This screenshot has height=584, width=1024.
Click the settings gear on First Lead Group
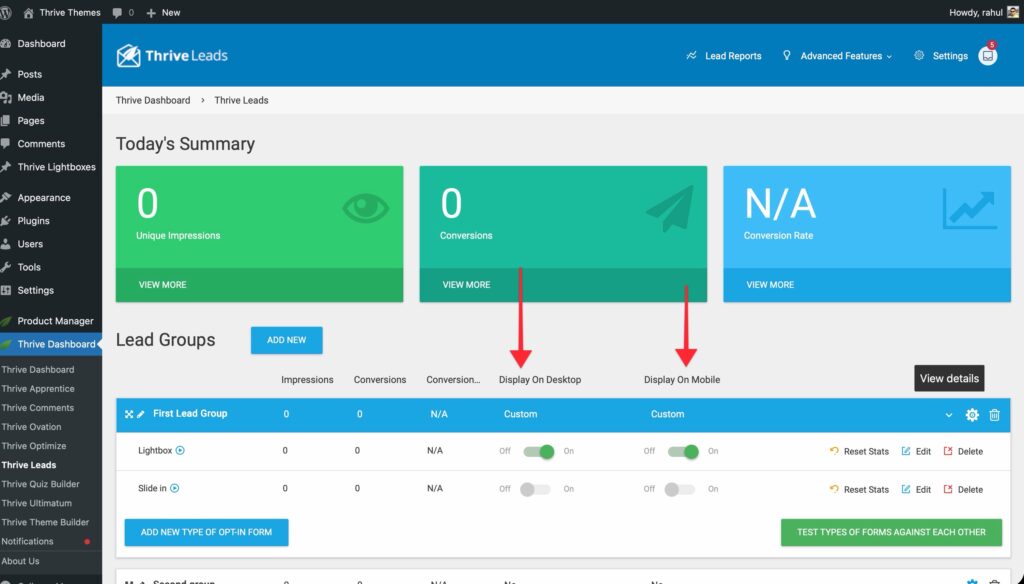(972, 415)
